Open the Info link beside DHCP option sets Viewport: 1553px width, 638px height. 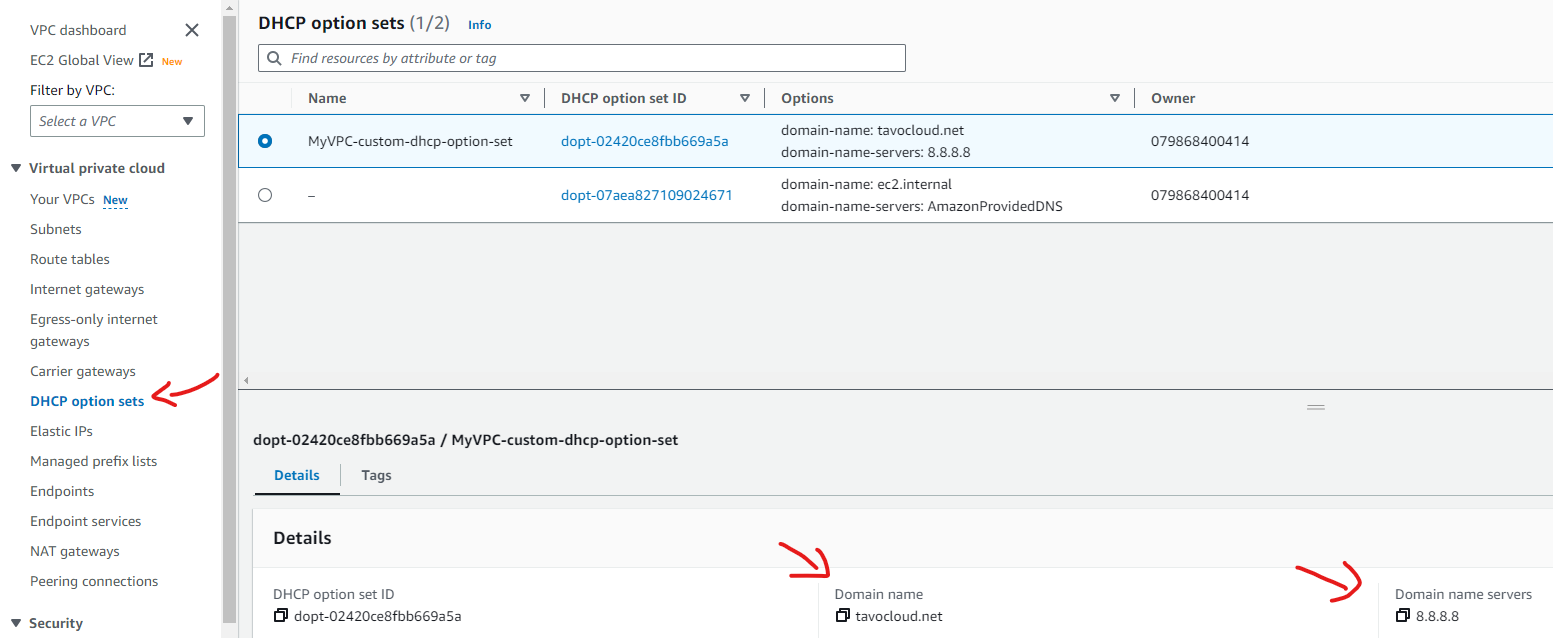coord(480,24)
